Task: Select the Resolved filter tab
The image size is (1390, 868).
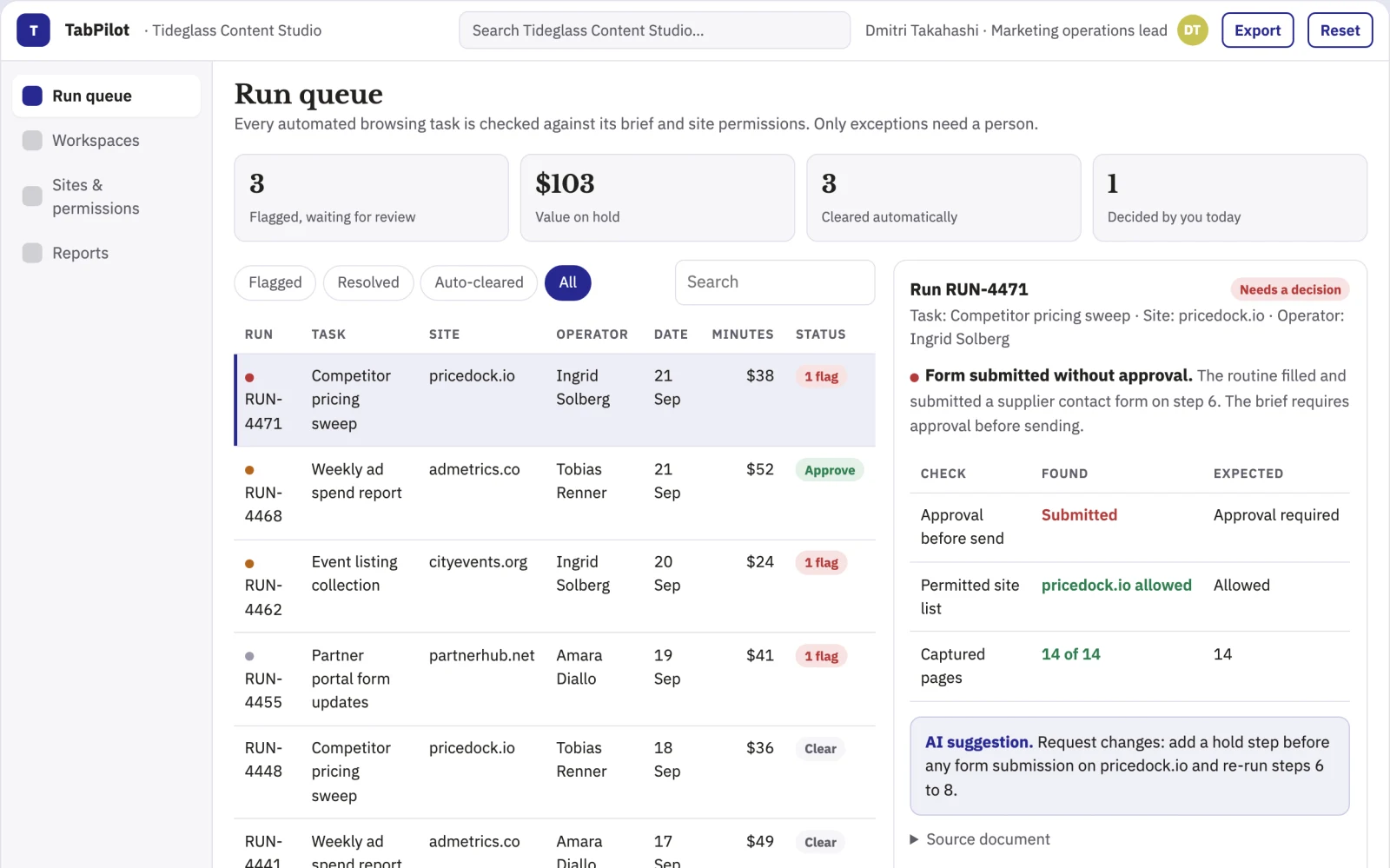Action: (x=368, y=282)
